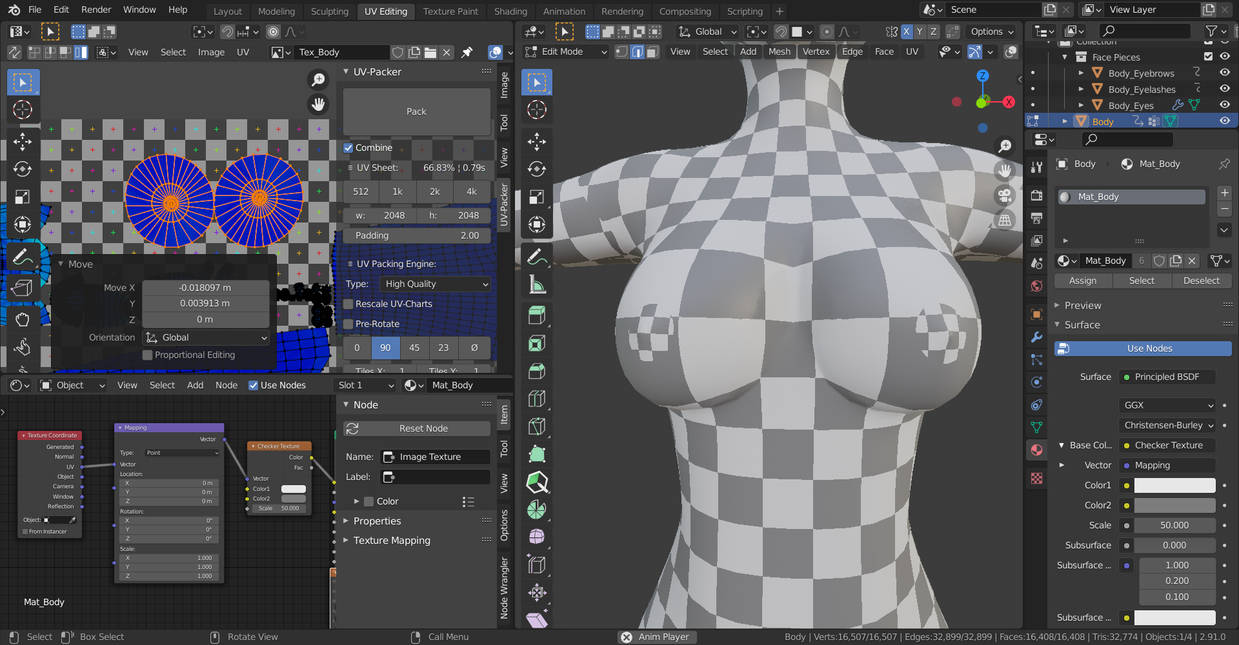The width and height of the screenshot is (1239, 645).
Task: Choose the Measure tool in 3D viewport
Action: coord(537,285)
